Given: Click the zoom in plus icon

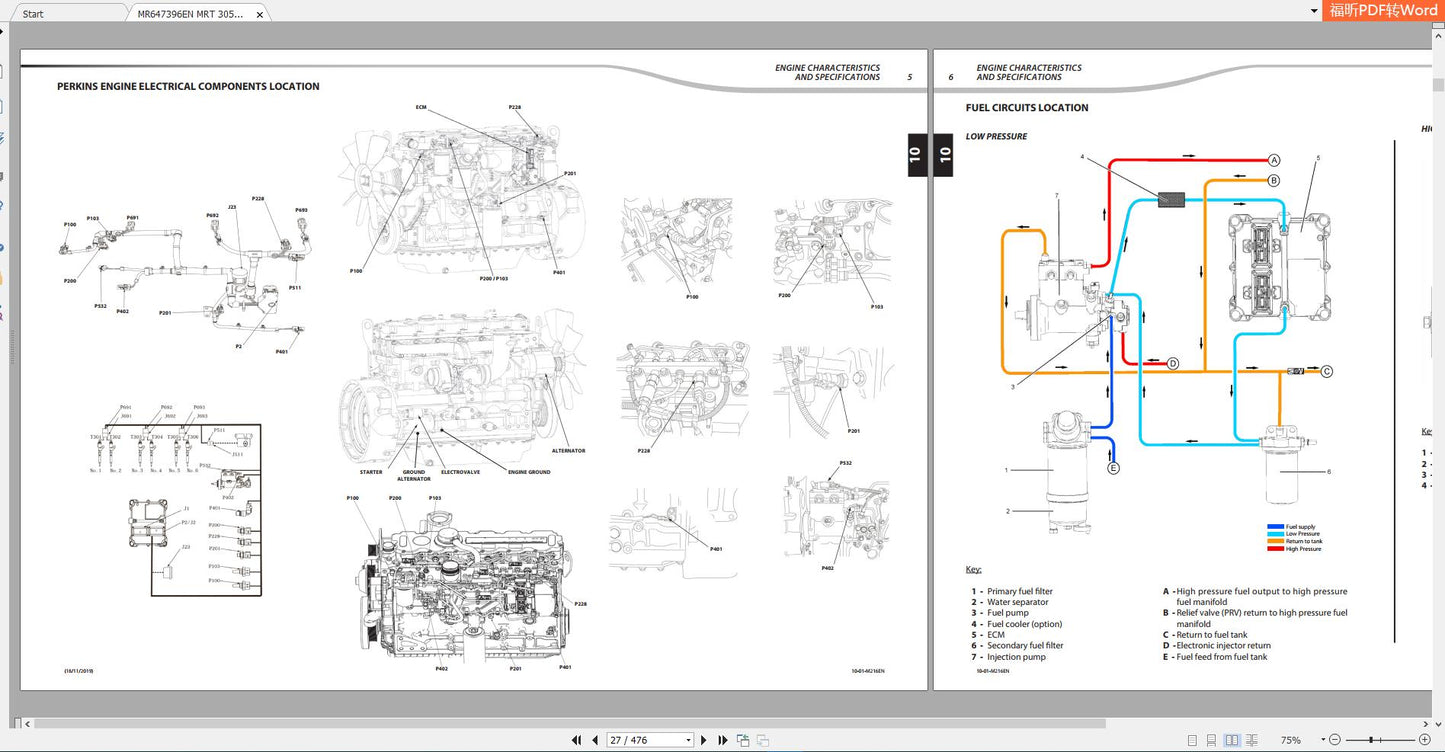Looking at the screenshot, I should pos(1424,740).
